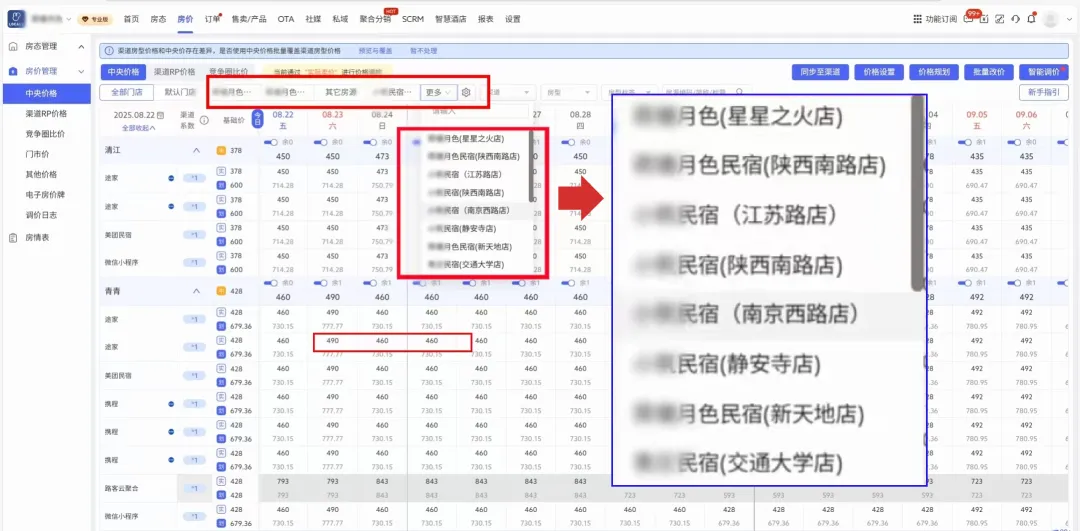The width and height of the screenshot is (1080, 531).
Task: Toggle 清江 switch for 09.06
Action: click(x=1015, y=142)
